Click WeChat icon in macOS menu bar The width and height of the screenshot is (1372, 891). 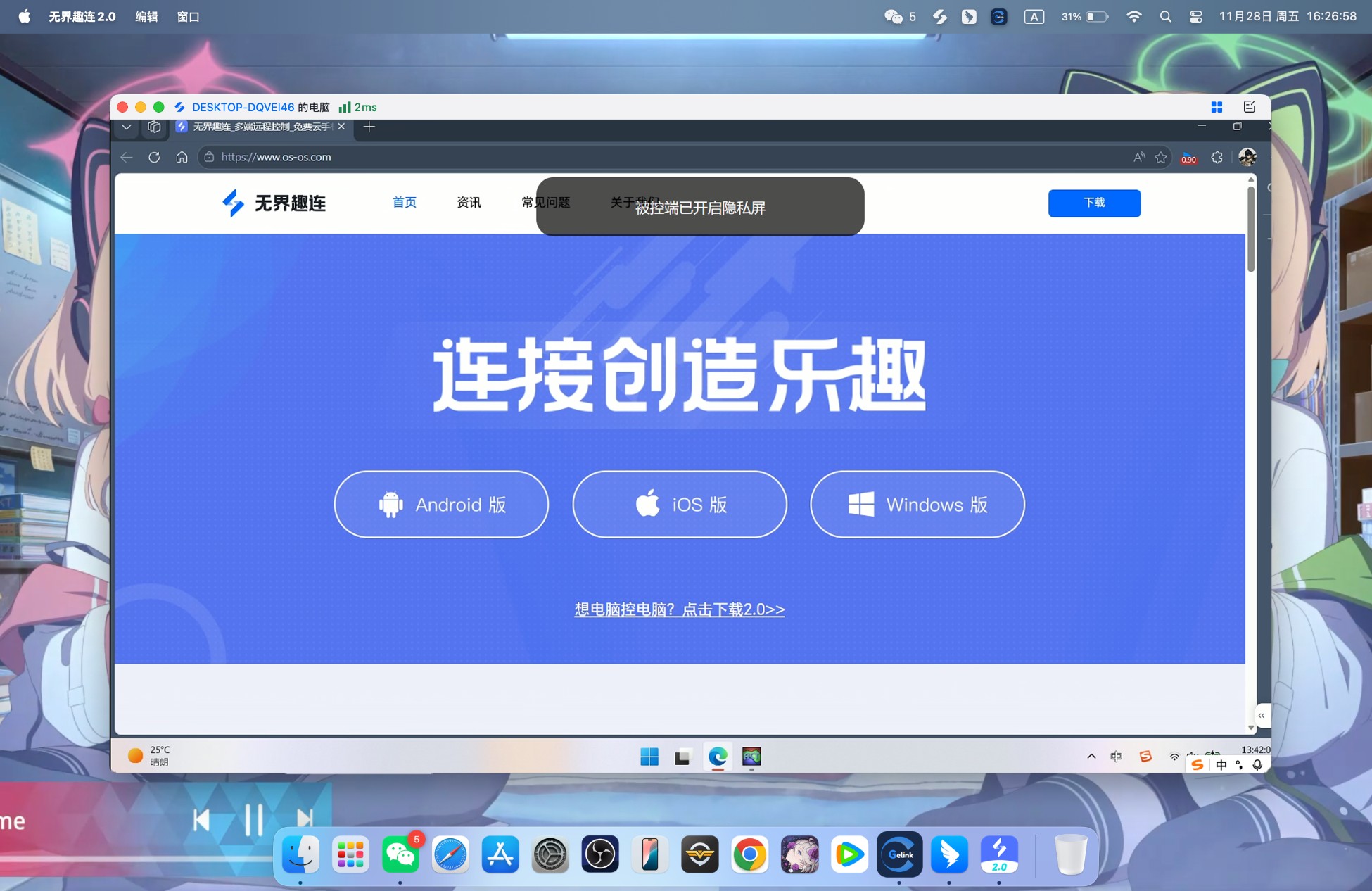[894, 16]
